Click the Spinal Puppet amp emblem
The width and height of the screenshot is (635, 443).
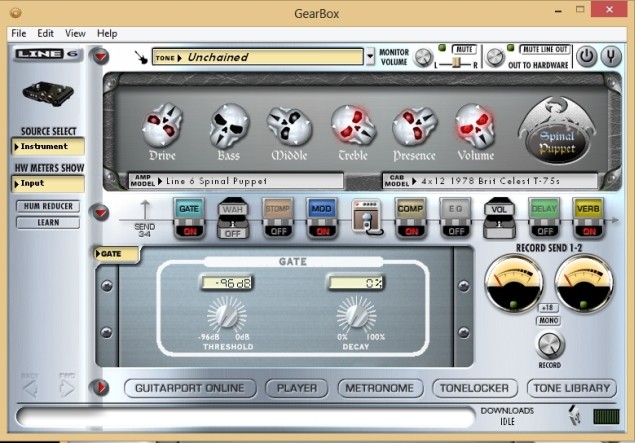557,130
